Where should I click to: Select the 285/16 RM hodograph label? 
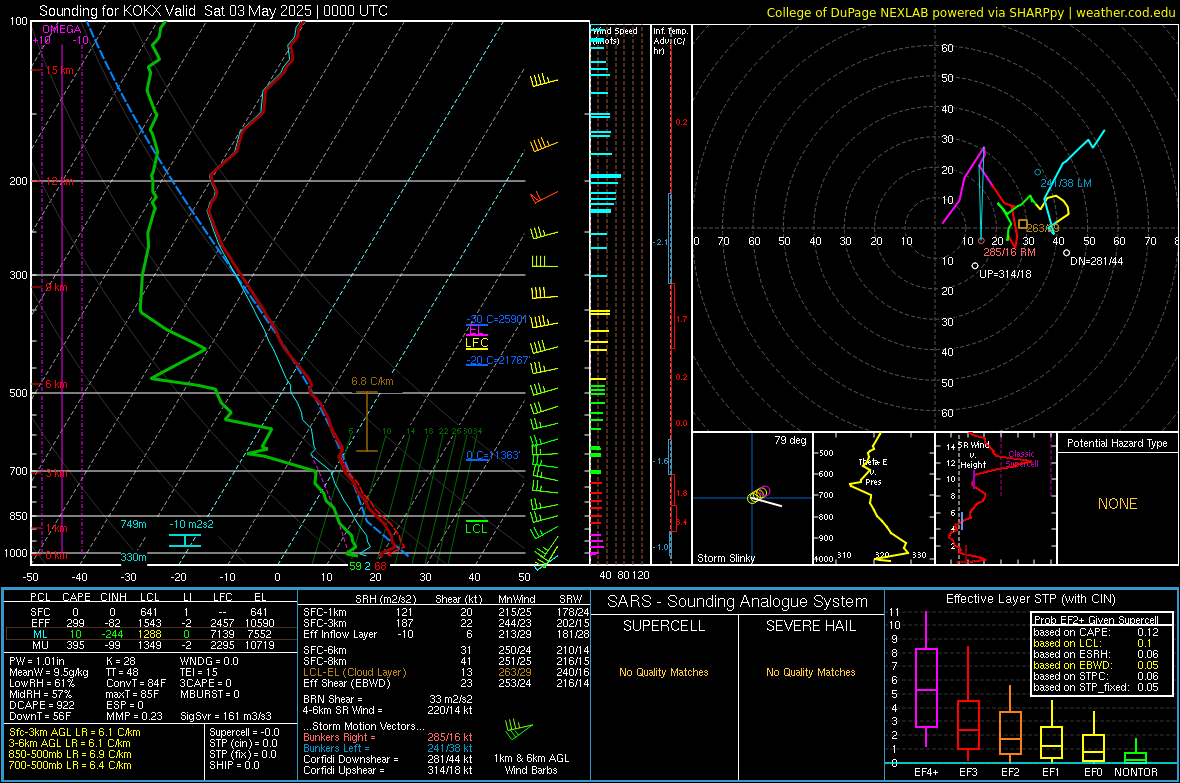[x=1009, y=252]
